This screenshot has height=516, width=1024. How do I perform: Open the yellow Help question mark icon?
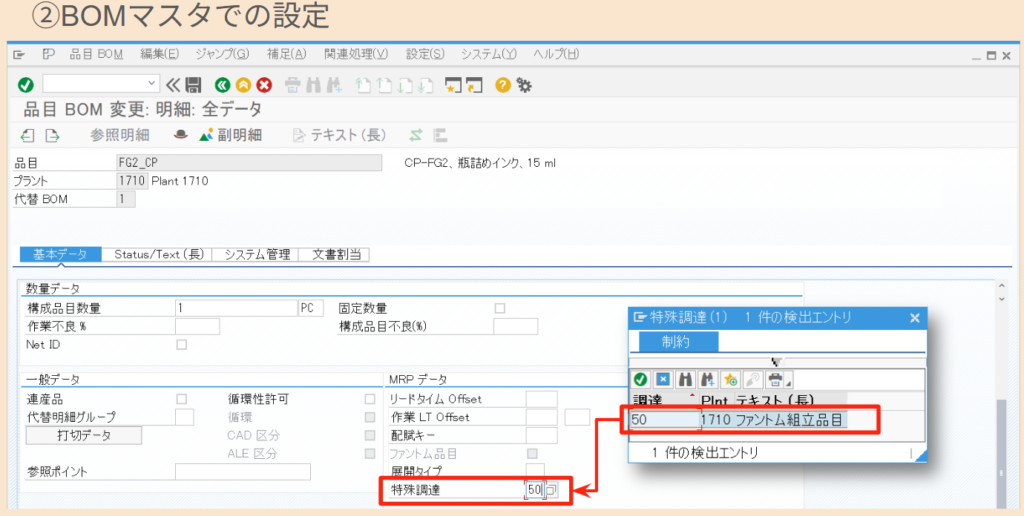502,84
